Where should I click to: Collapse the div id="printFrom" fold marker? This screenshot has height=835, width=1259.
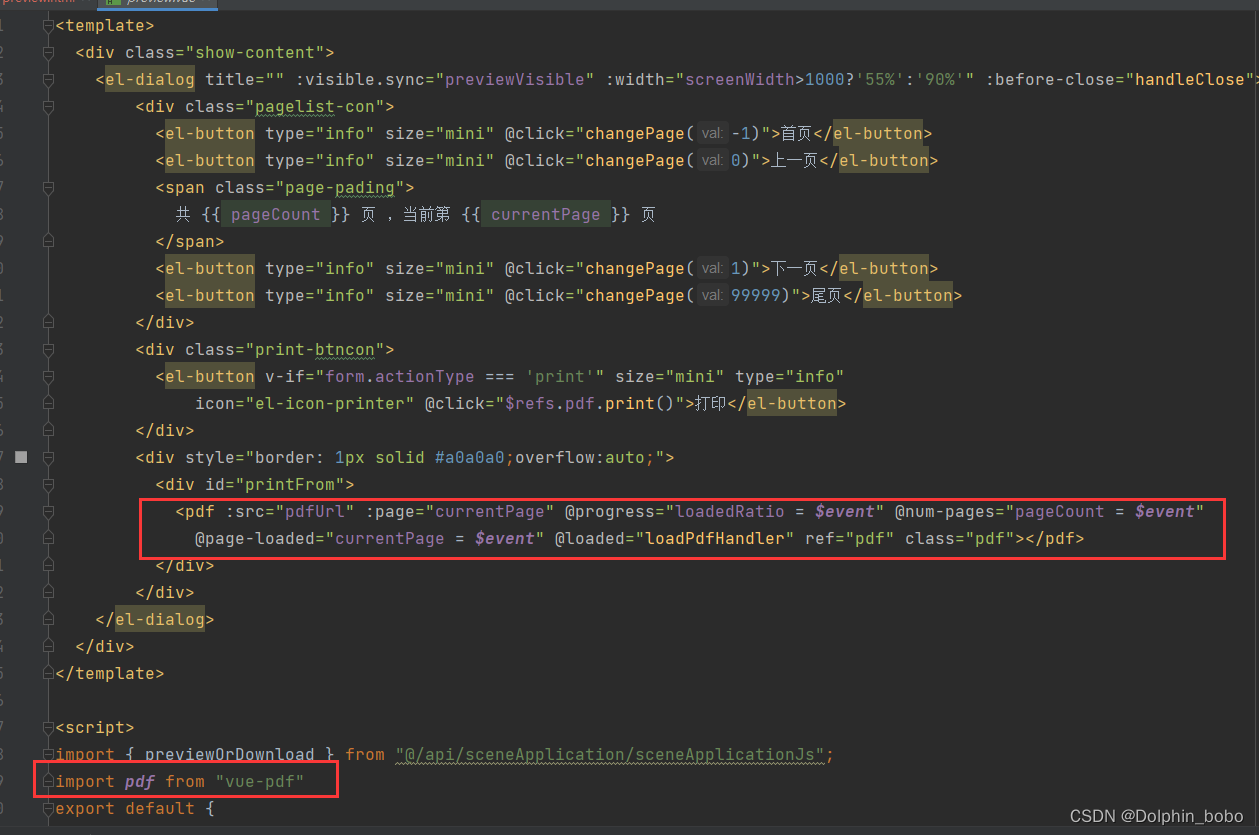[49, 484]
